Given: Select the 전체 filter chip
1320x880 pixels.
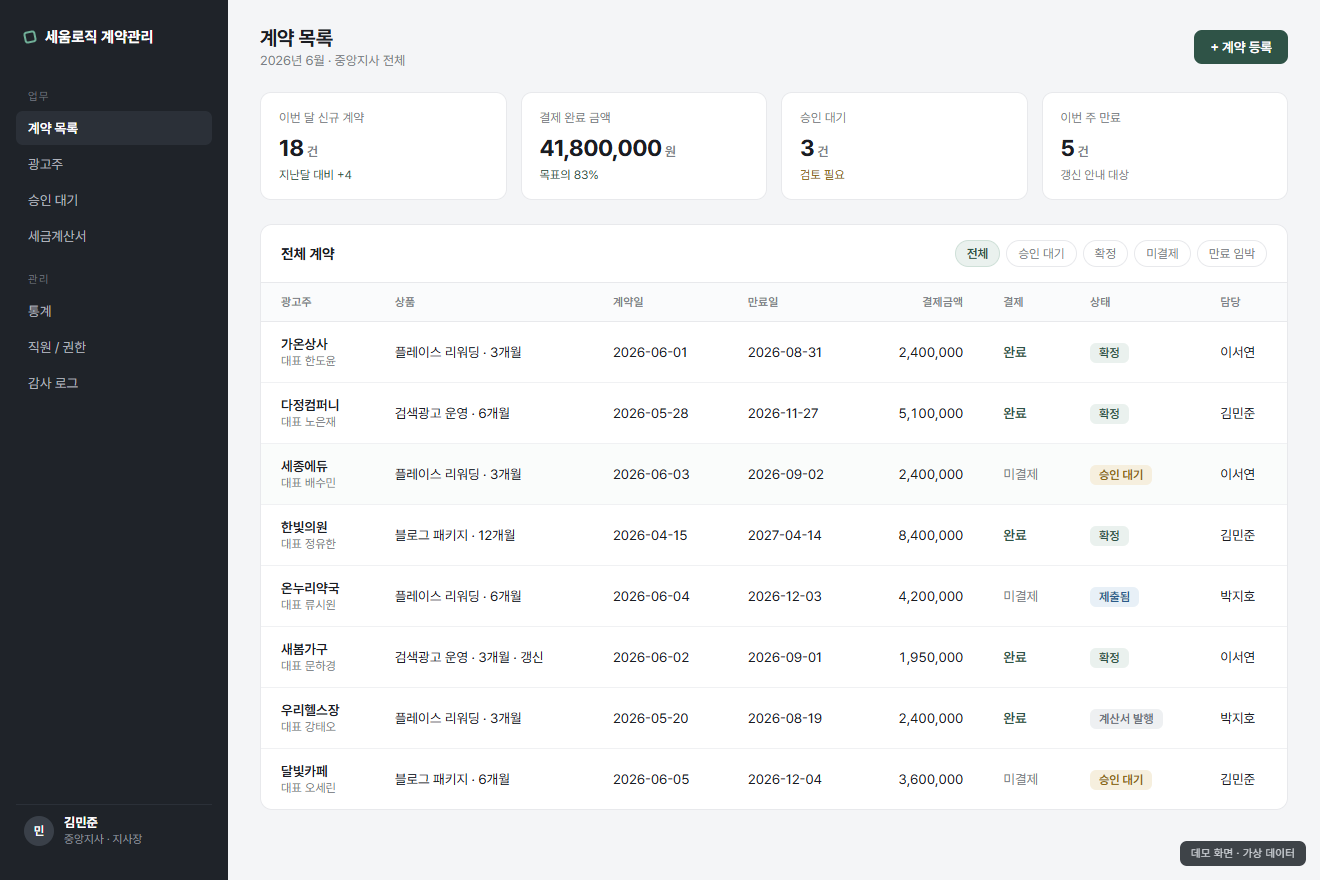Looking at the screenshot, I should coord(977,254).
